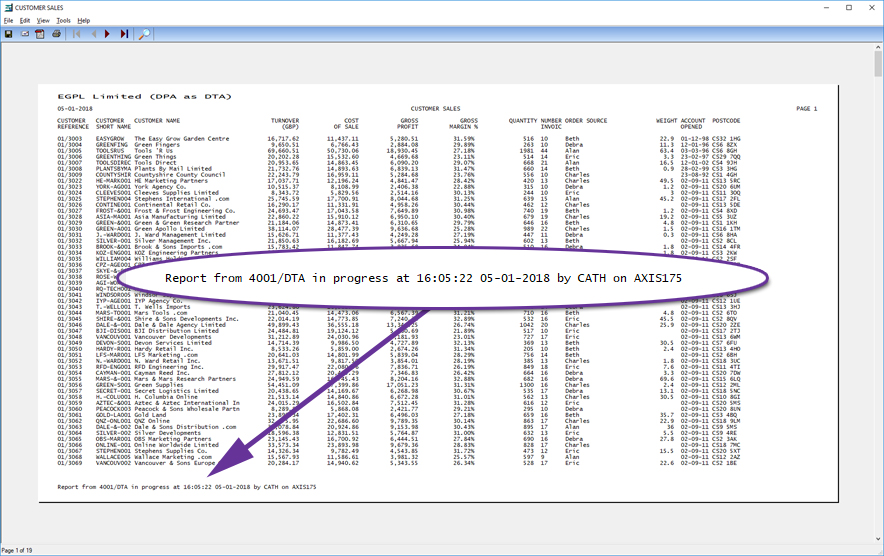This screenshot has width=884, height=556.
Task: Click 'Vancouver Developments' customer name
Action: [x=173, y=337]
